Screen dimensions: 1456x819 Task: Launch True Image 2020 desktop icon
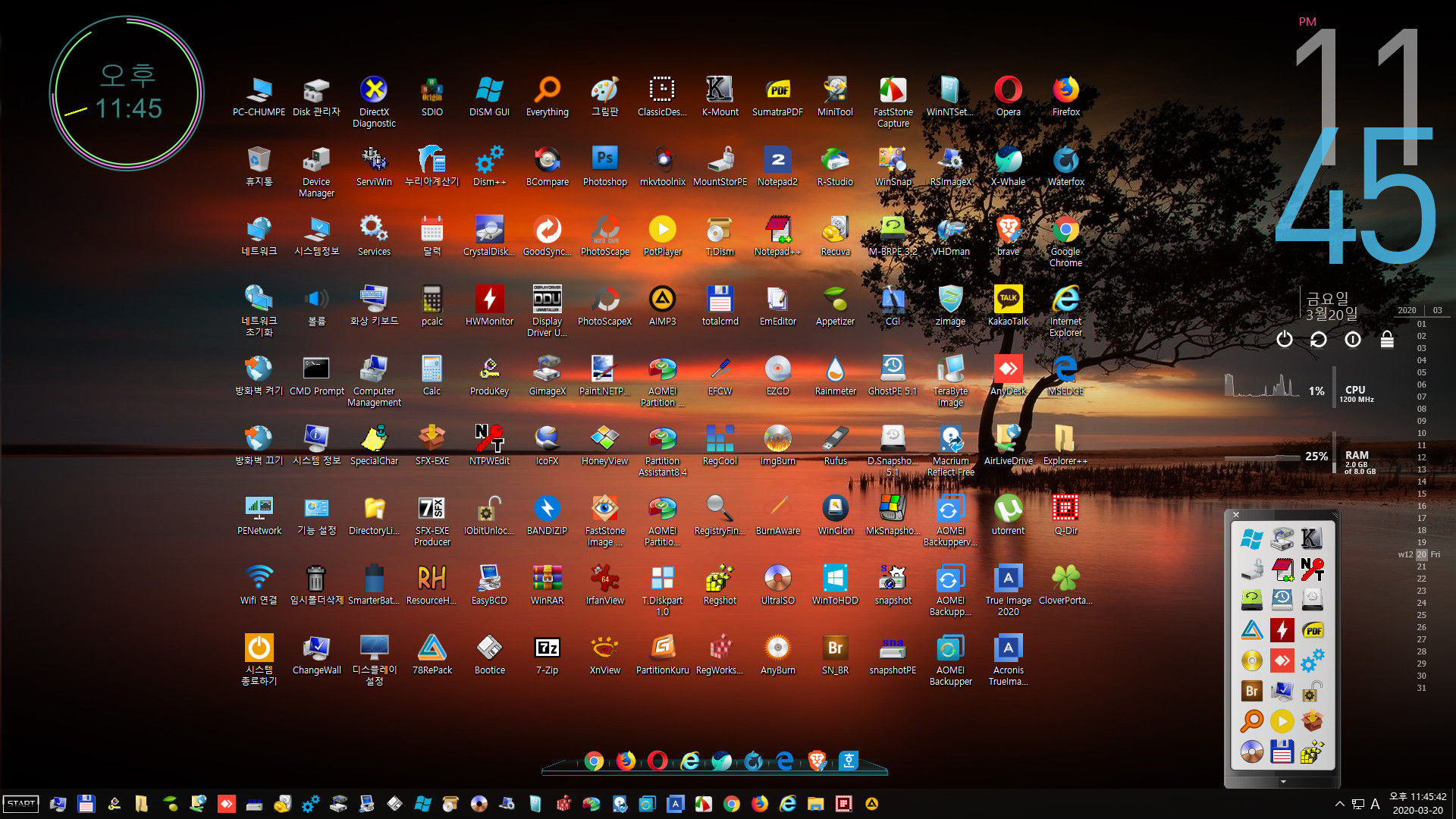(1008, 590)
